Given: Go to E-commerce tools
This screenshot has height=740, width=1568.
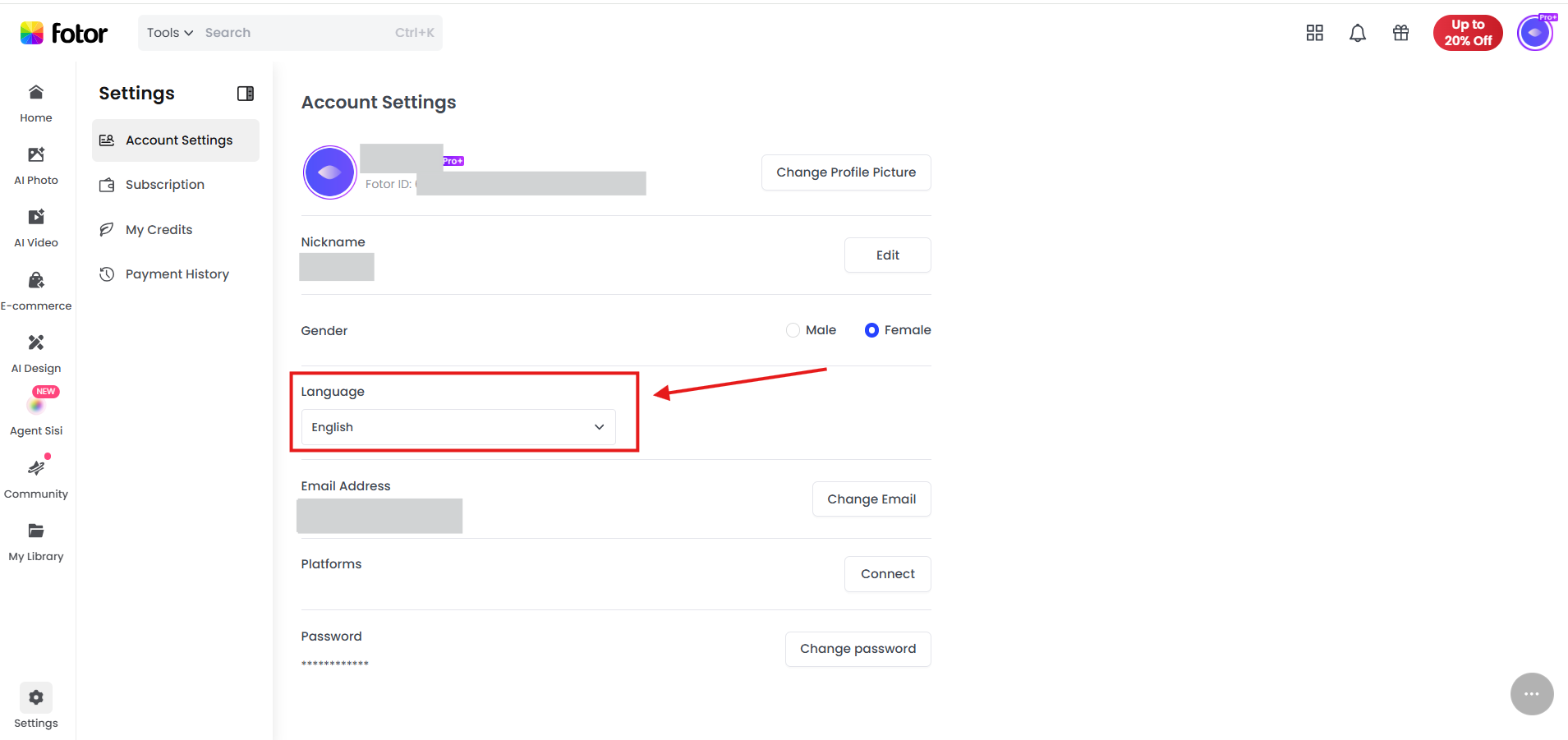Looking at the screenshot, I should [x=36, y=292].
